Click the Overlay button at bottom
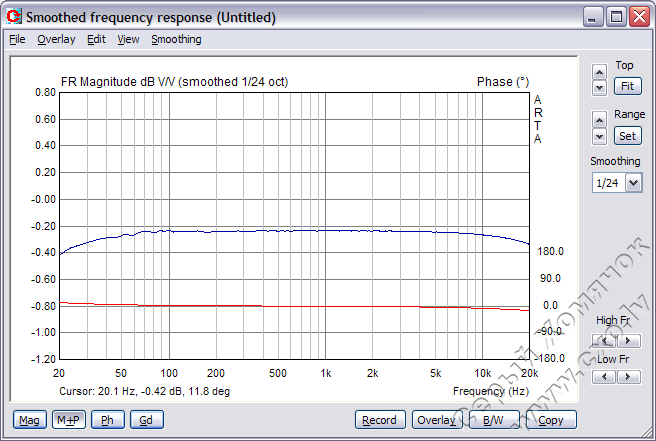The image size is (656, 441). [x=437, y=420]
